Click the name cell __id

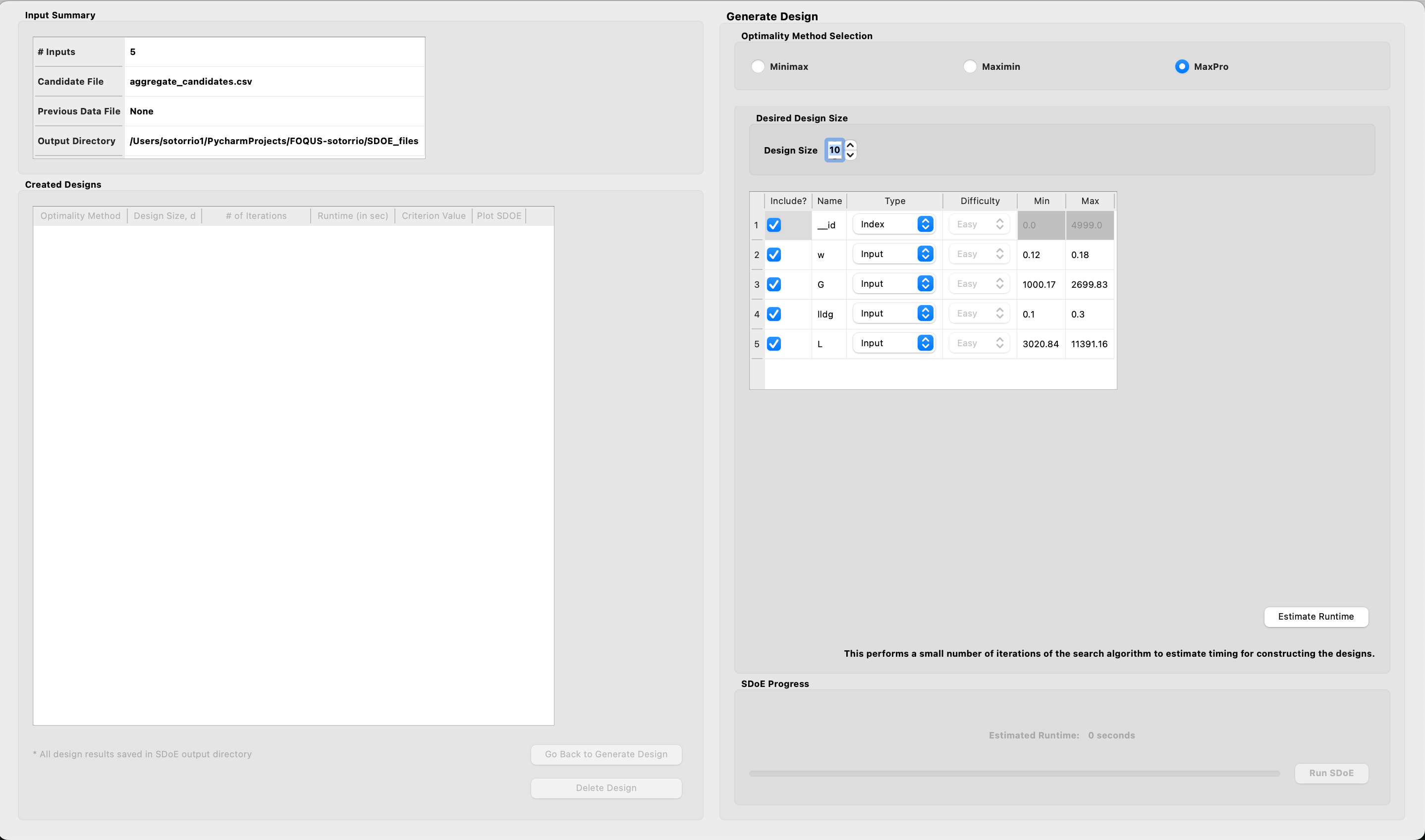(x=829, y=225)
